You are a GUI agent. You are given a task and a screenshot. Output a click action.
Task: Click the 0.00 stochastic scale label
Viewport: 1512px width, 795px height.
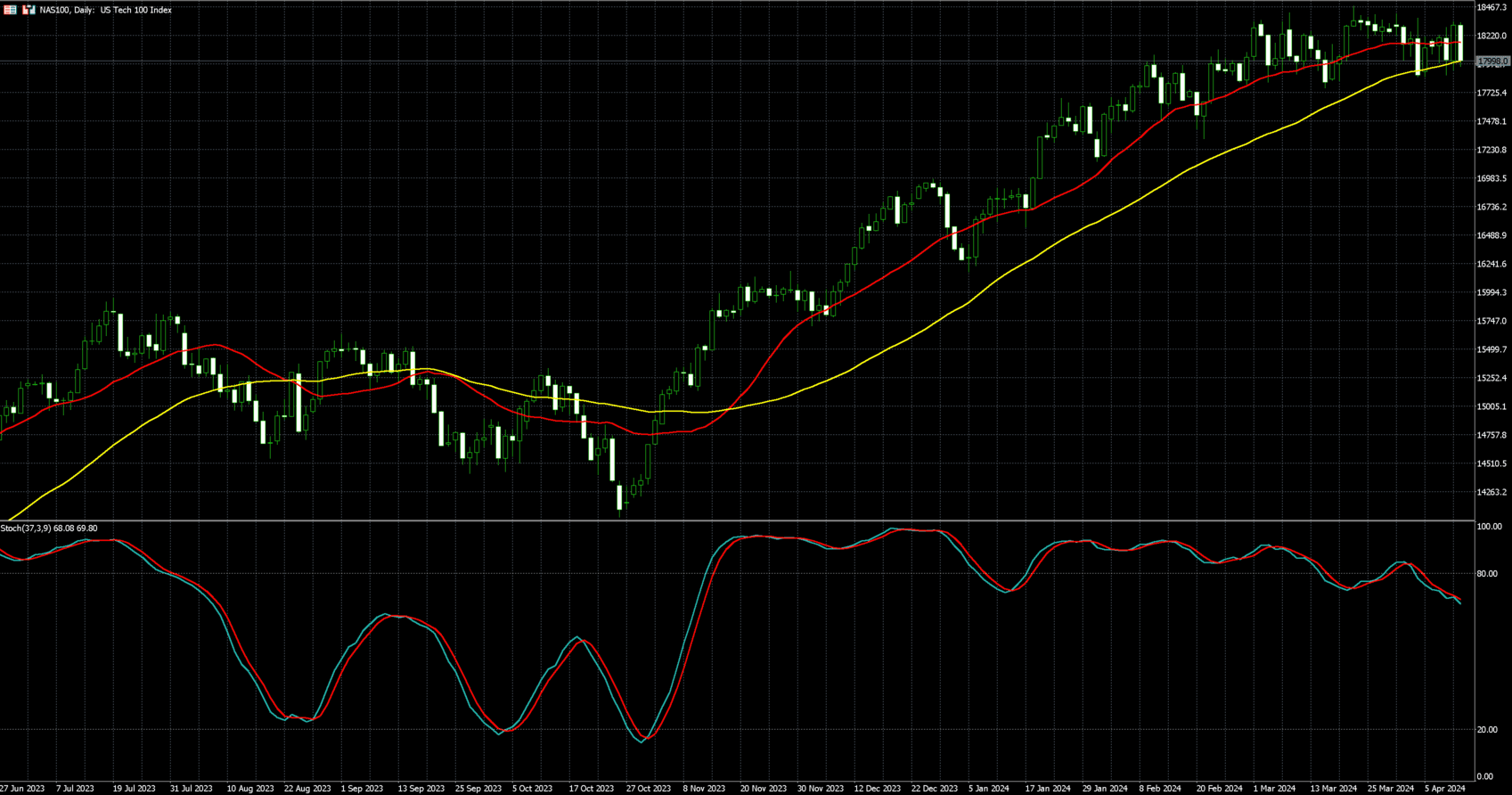click(x=1484, y=777)
